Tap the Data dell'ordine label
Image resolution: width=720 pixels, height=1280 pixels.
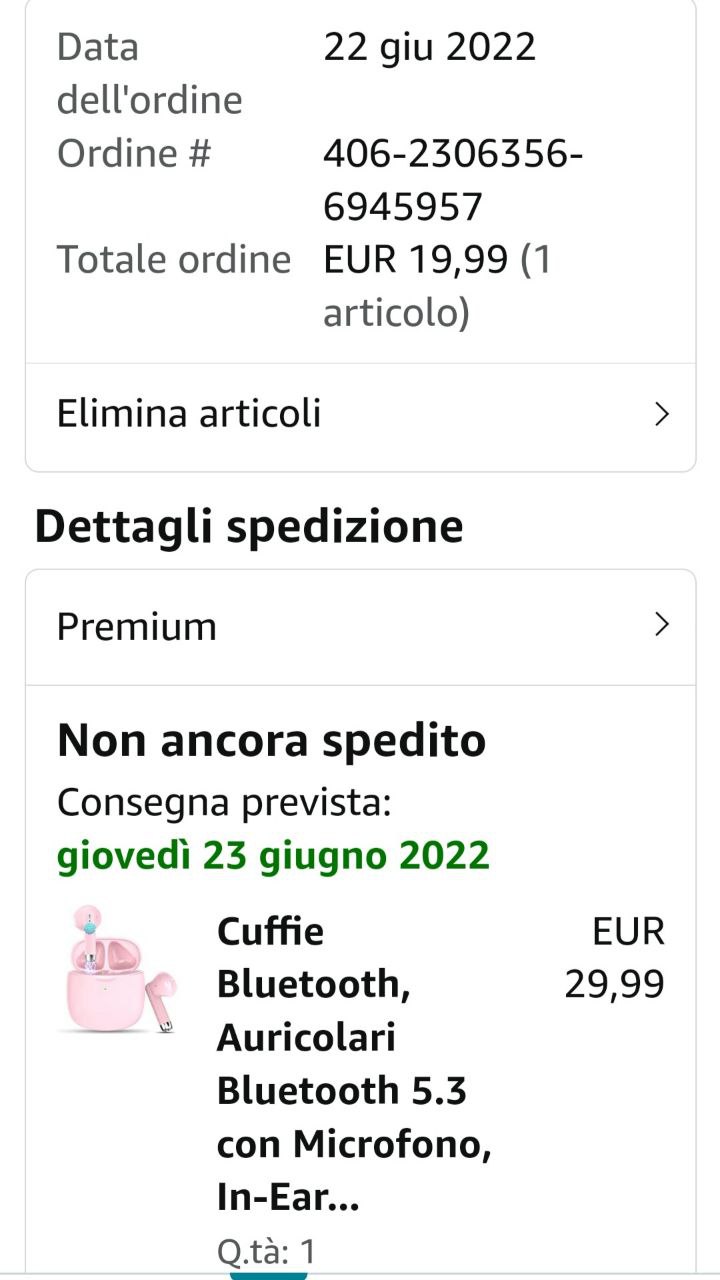pyautogui.click(x=149, y=74)
